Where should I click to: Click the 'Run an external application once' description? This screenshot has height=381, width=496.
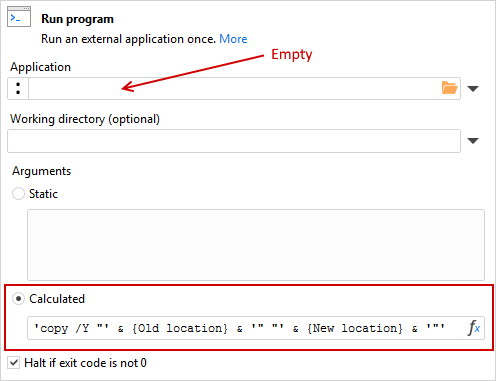(x=128, y=39)
